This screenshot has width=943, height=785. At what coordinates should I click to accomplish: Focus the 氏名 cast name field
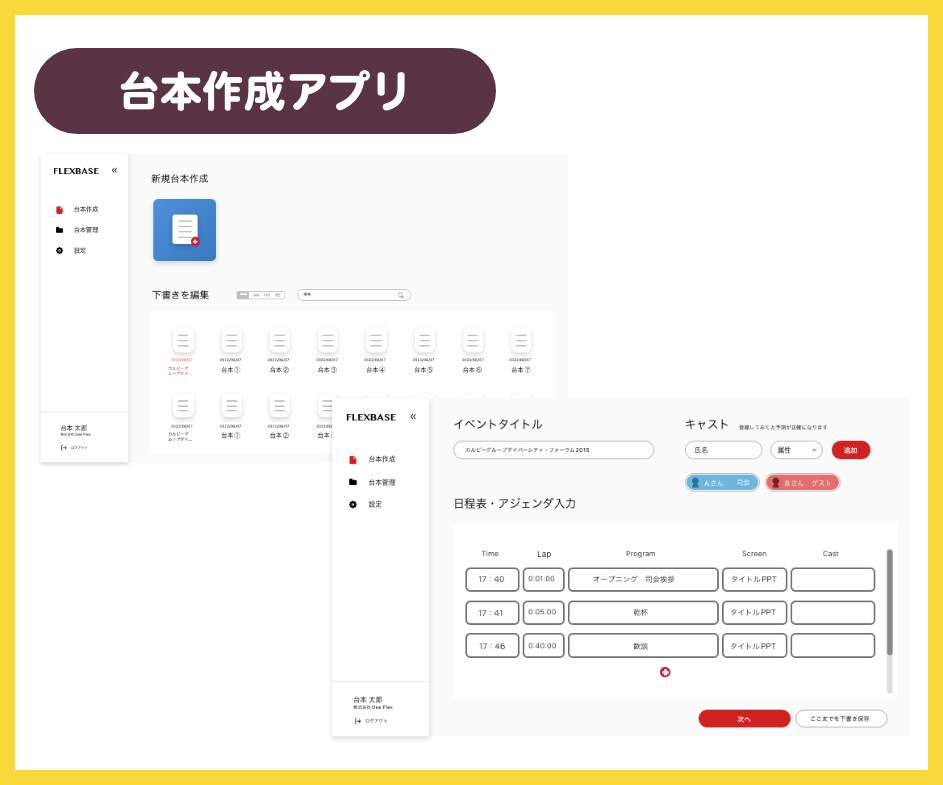coord(723,450)
